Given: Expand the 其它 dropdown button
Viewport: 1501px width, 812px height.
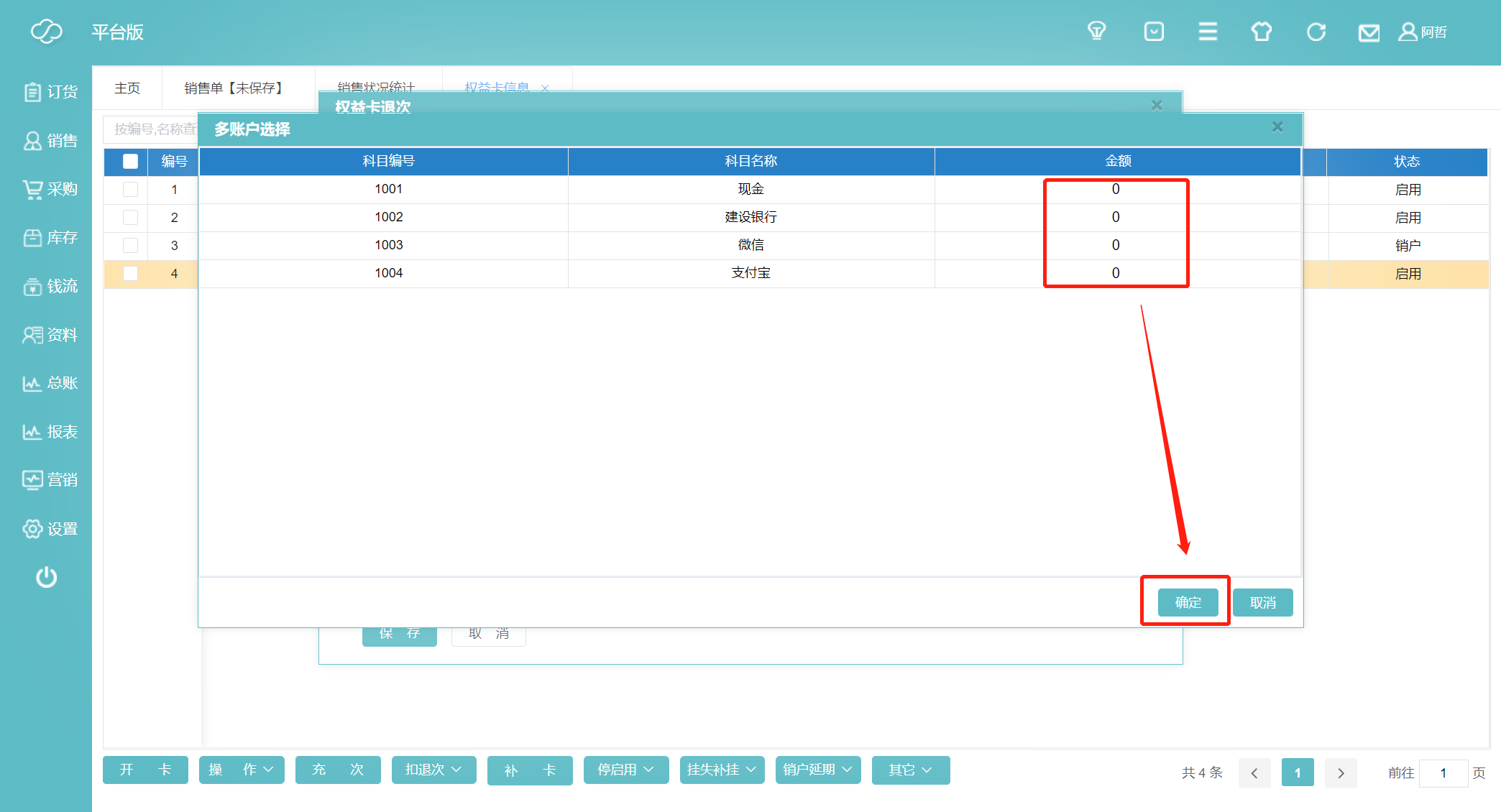Looking at the screenshot, I should (x=910, y=770).
